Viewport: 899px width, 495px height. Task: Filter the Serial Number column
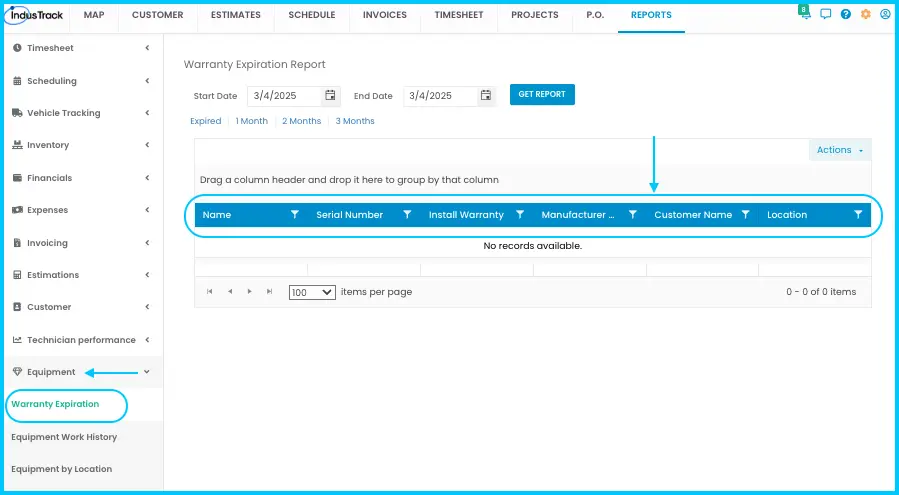[407, 215]
